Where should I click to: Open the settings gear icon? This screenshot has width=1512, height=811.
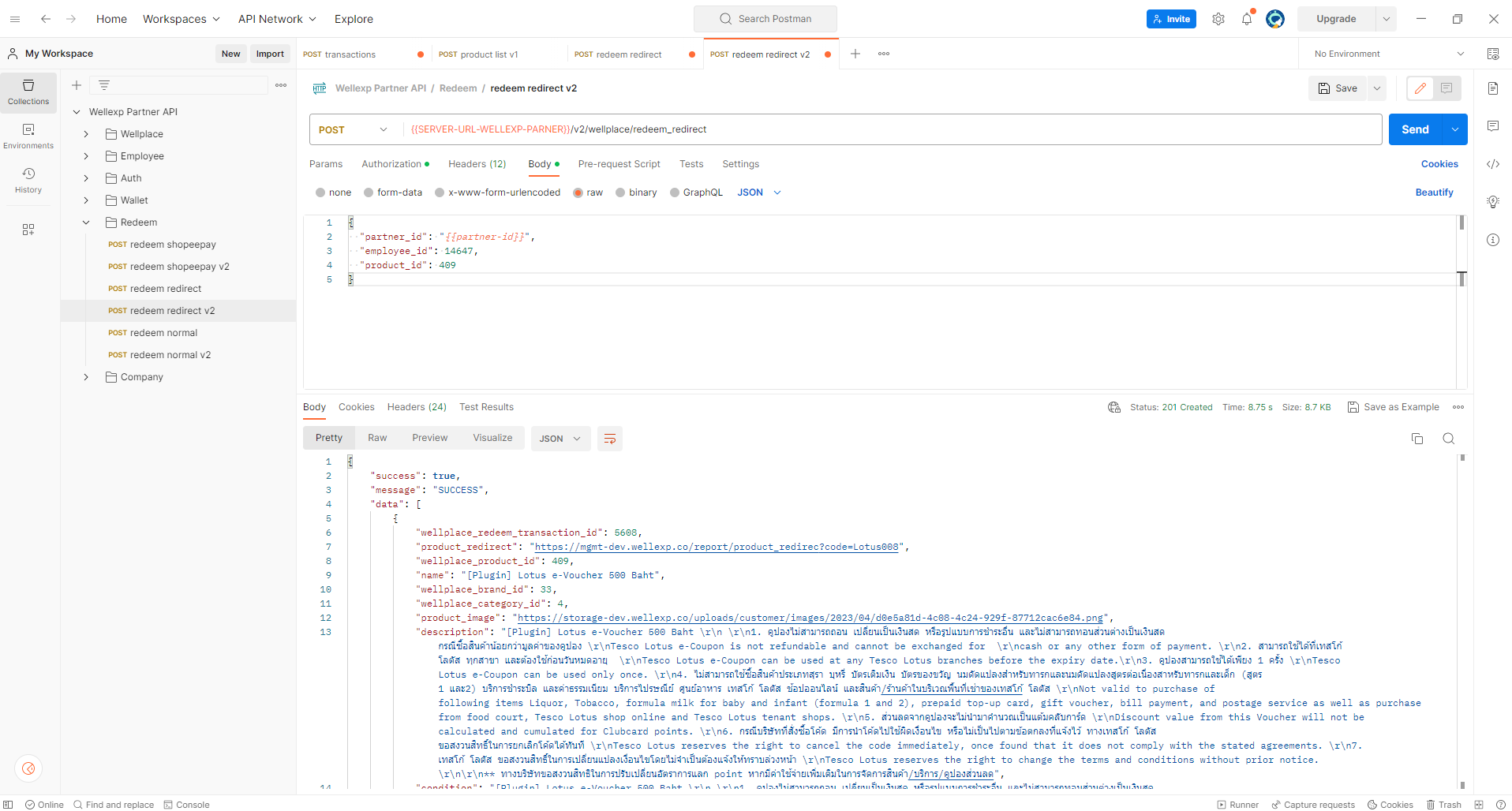1218,19
